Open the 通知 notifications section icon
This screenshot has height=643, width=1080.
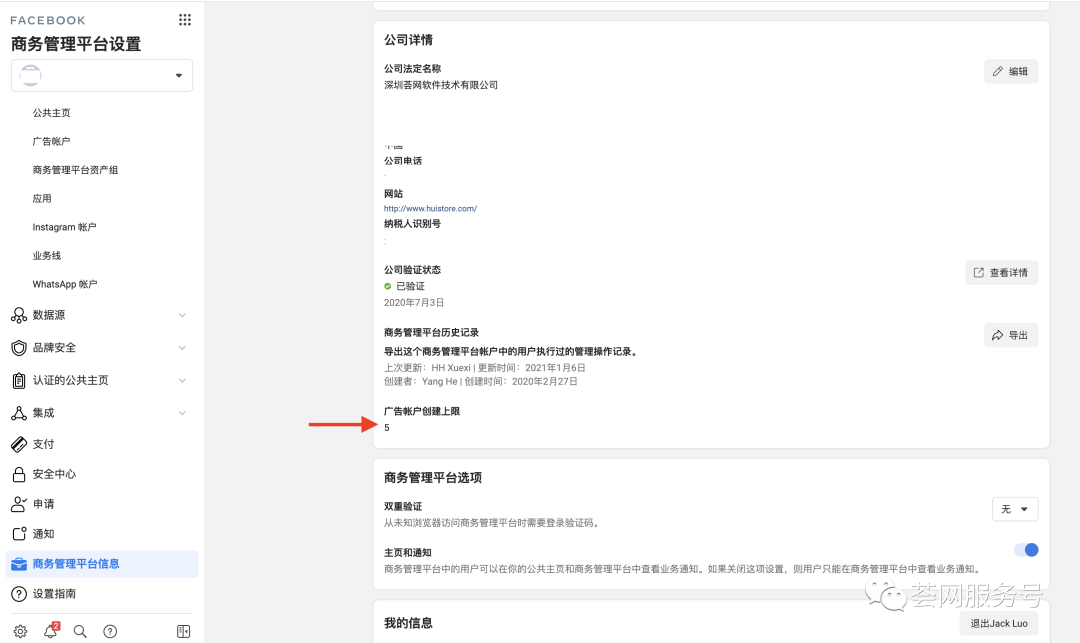click(x=18, y=534)
